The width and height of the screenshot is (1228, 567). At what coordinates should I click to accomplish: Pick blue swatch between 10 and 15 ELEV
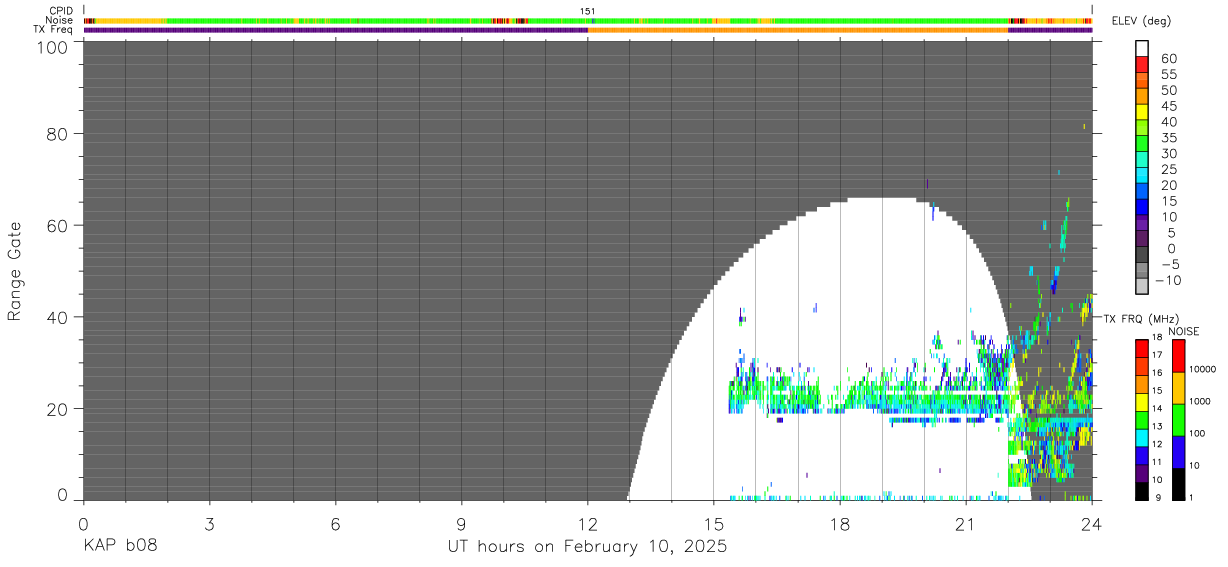coord(1142,208)
